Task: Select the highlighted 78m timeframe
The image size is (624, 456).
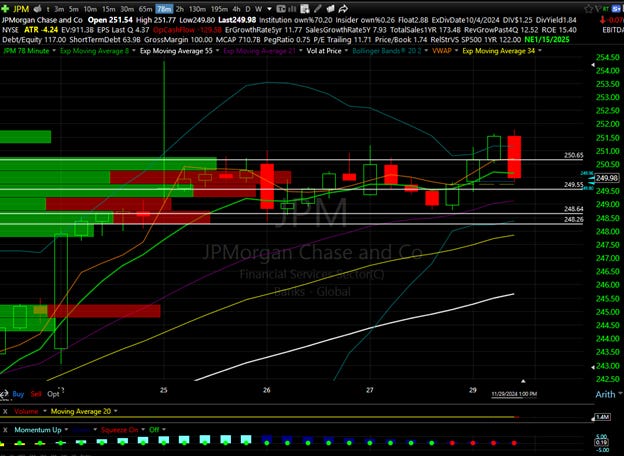Action: pyautogui.click(x=164, y=9)
